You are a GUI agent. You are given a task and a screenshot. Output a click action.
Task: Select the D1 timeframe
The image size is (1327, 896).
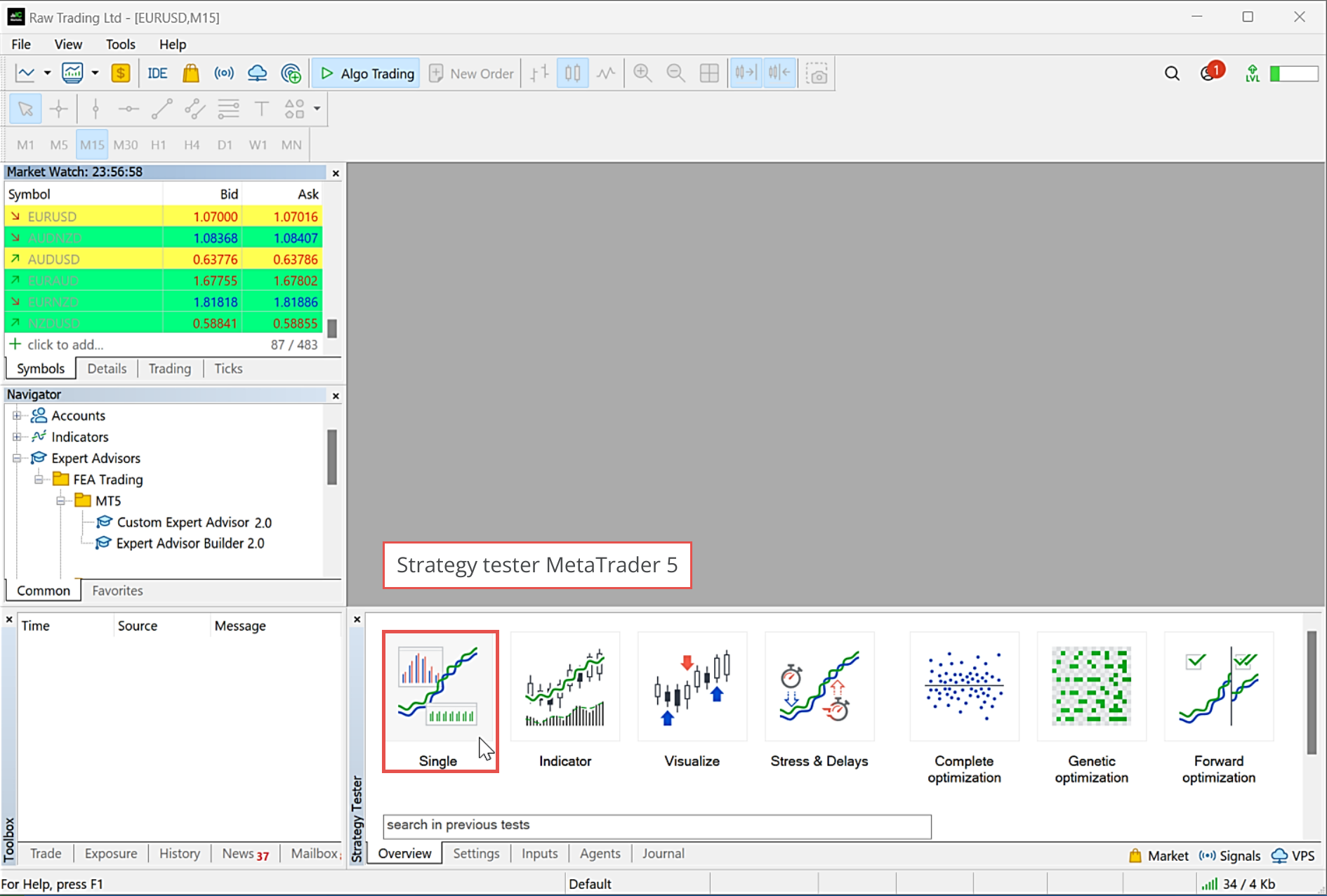(225, 145)
